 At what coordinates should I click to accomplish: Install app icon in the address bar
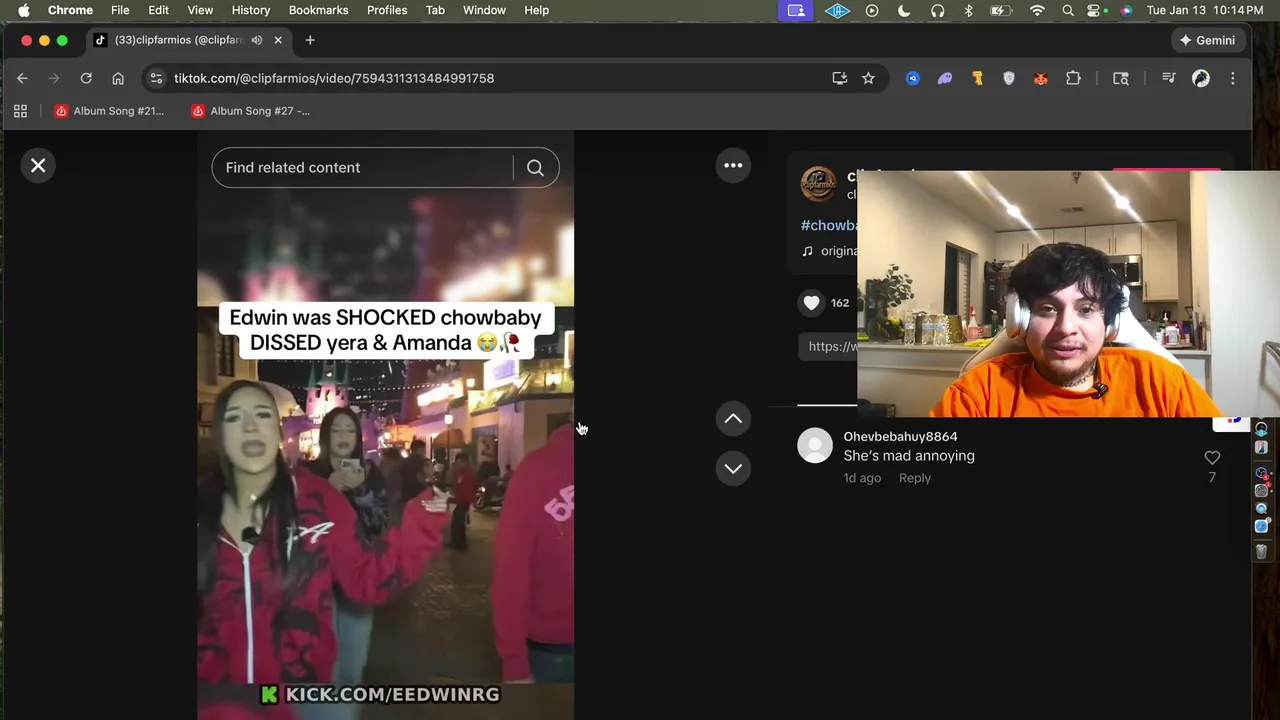point(840,78)
